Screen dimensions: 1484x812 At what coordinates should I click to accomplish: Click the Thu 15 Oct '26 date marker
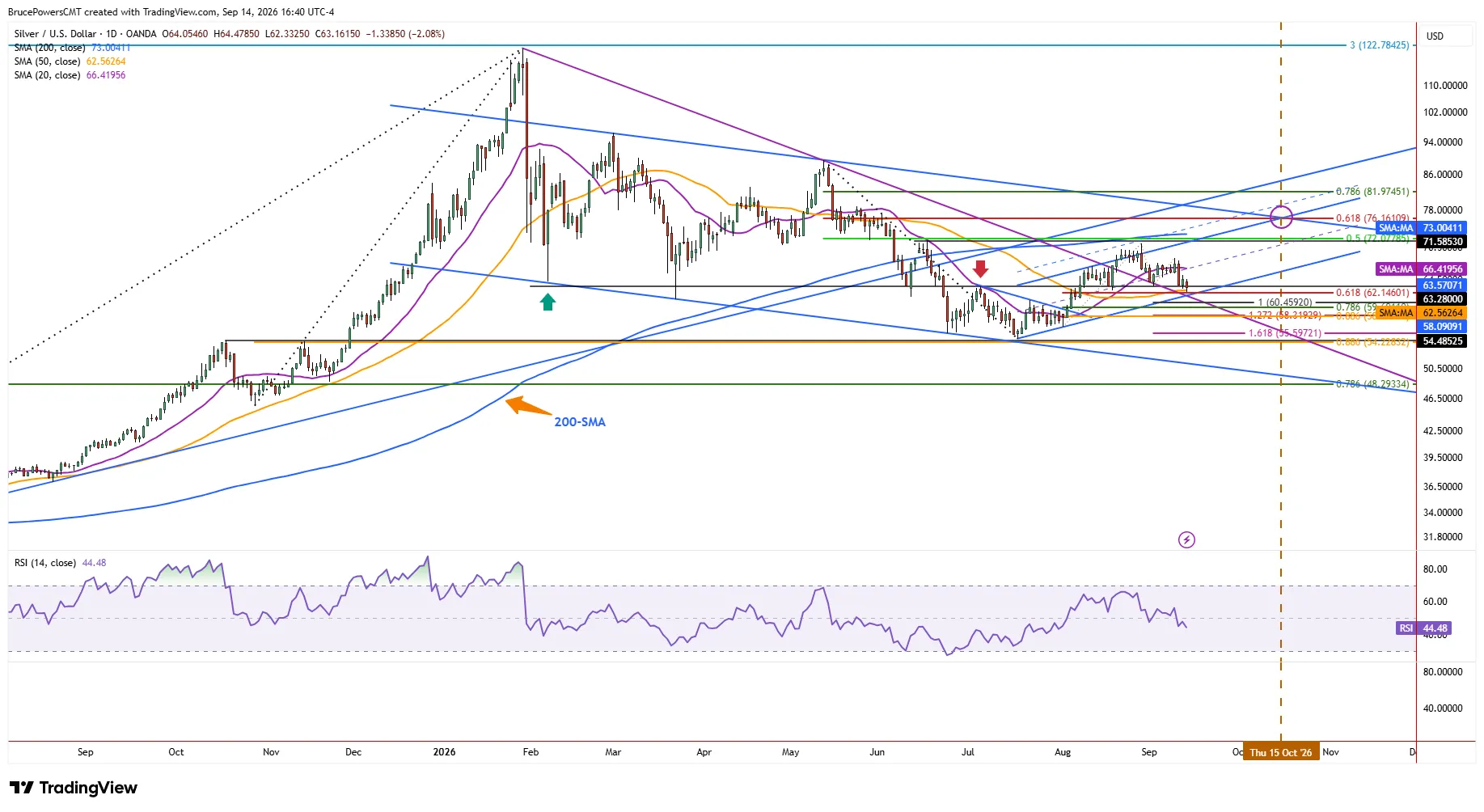point(1281,752)
